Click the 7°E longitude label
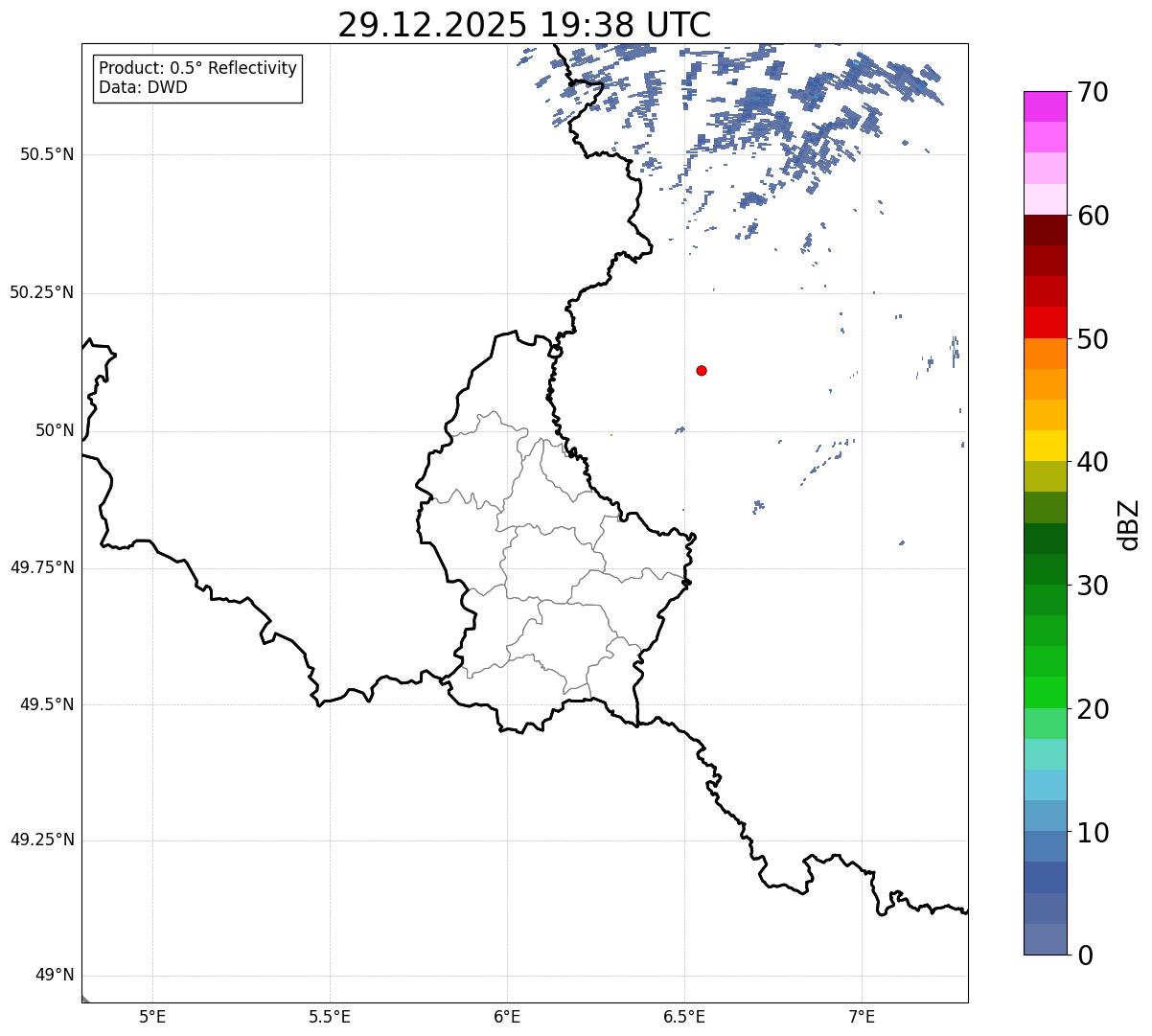The image size is (1152, 1036). point(862,1016)
